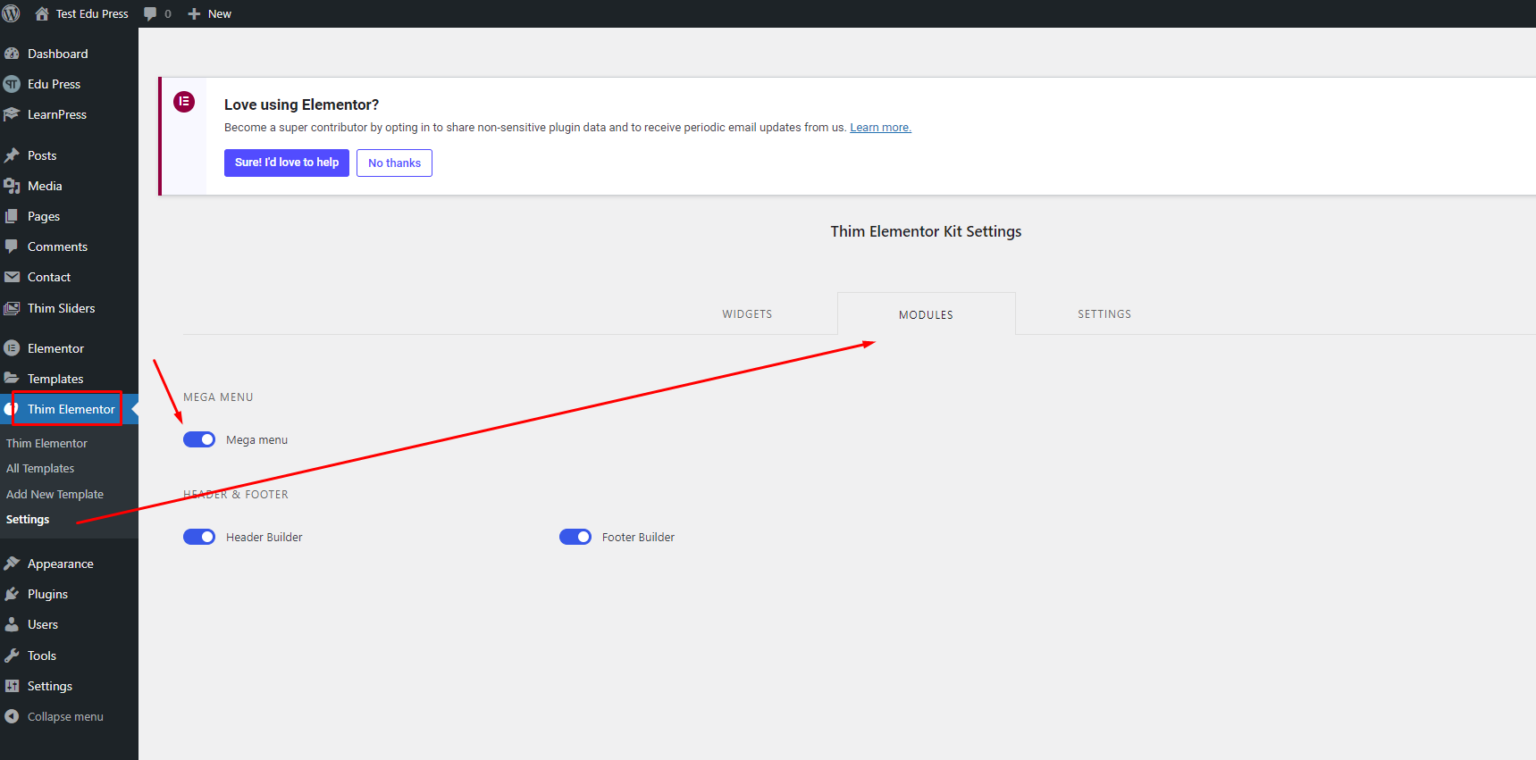1536x760 pixels.
Task: Follow the Learn more link
Action: (880, 128)
